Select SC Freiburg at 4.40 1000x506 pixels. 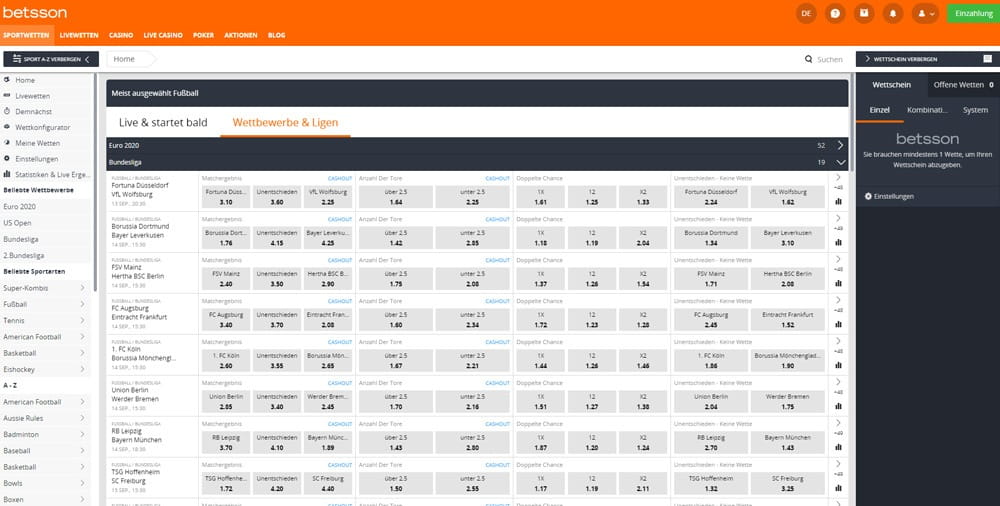coord(328,483)
